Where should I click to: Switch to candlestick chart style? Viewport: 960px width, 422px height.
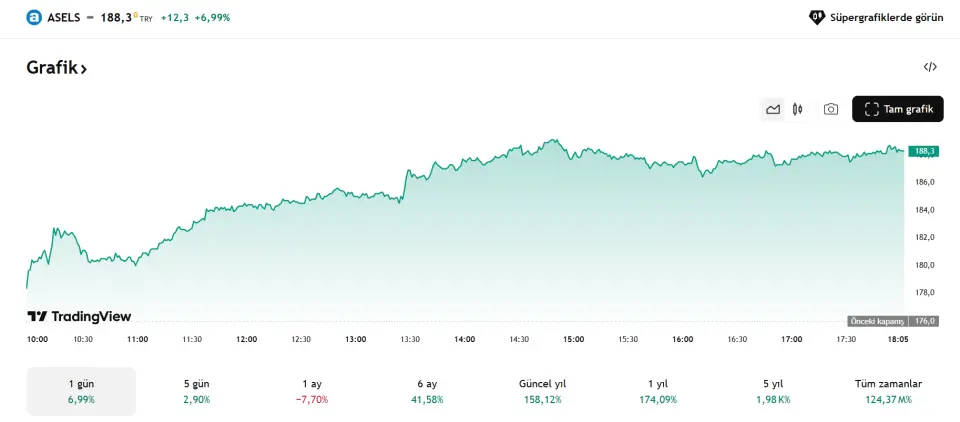coord(798,109)
